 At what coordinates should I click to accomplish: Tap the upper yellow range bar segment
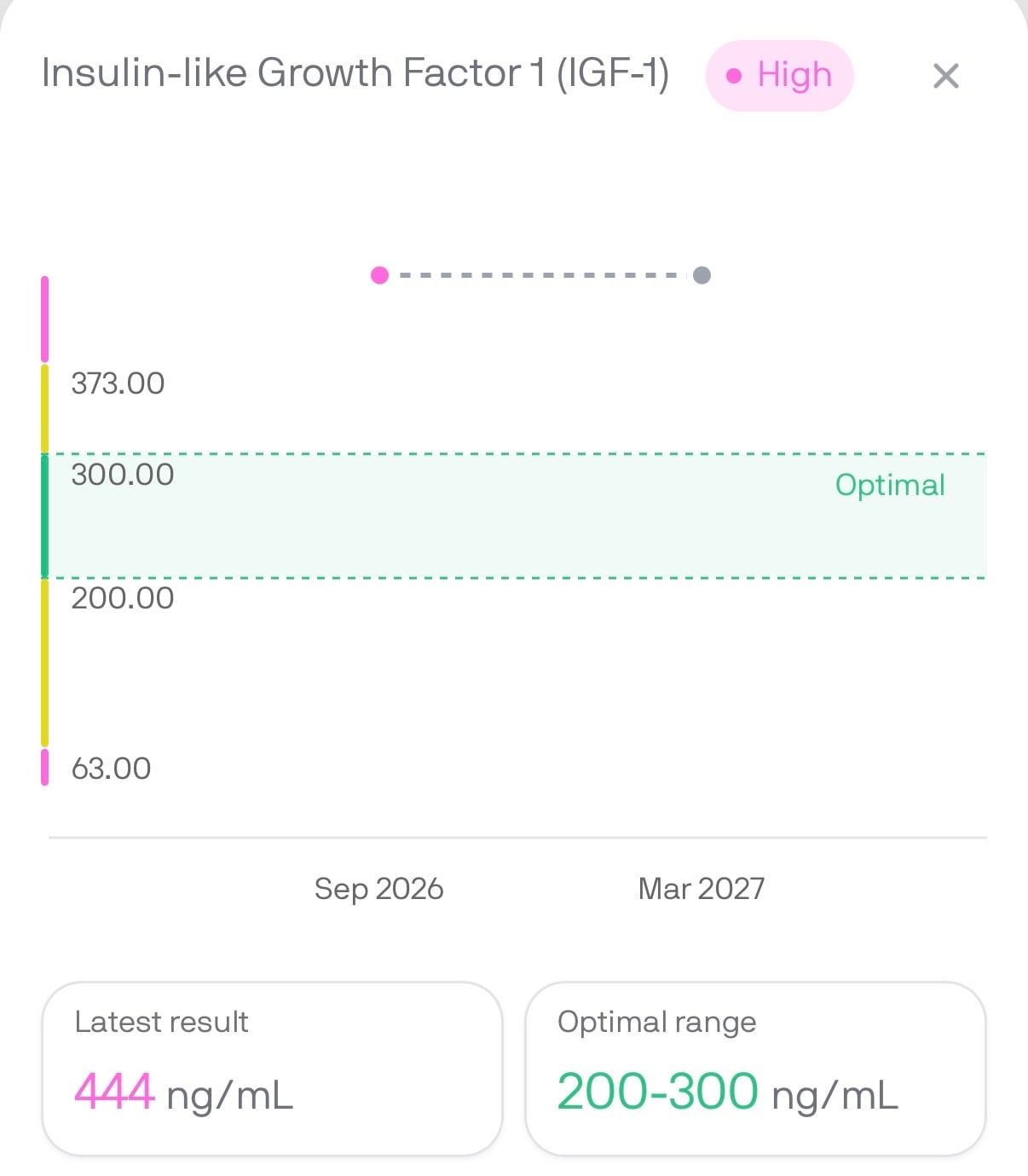coord(45,408)
